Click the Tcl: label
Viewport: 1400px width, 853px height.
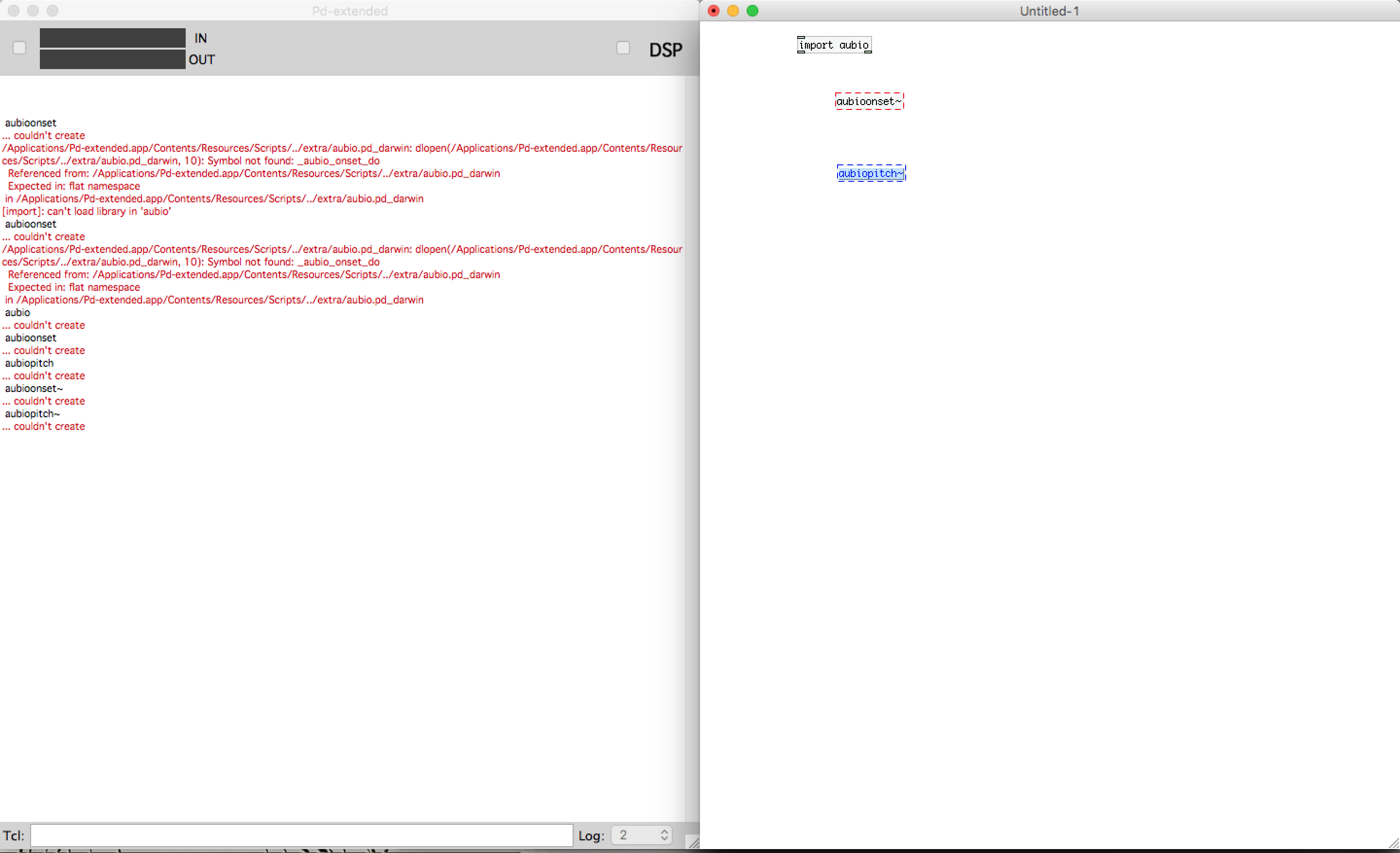(14, 835)
